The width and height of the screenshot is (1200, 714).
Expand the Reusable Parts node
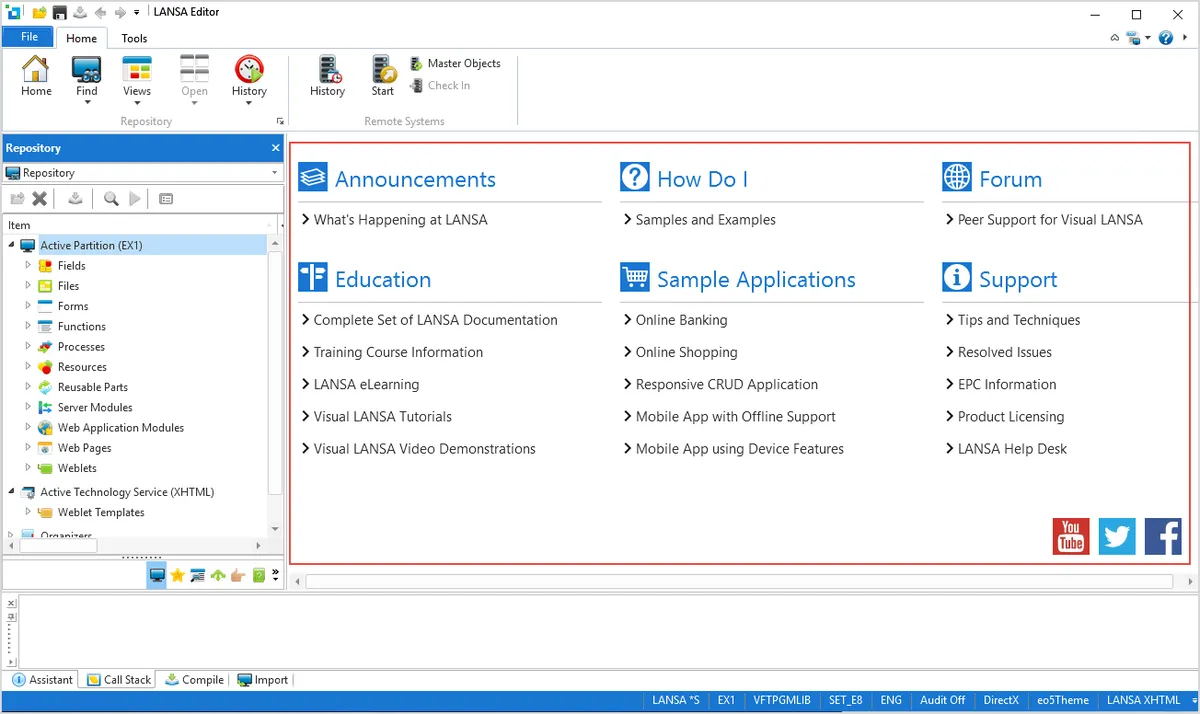pyautogui.click(x=28, y=387)
